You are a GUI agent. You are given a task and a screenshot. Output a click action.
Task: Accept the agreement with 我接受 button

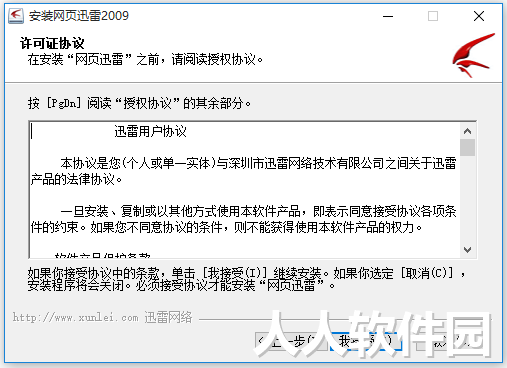[365, 341]
